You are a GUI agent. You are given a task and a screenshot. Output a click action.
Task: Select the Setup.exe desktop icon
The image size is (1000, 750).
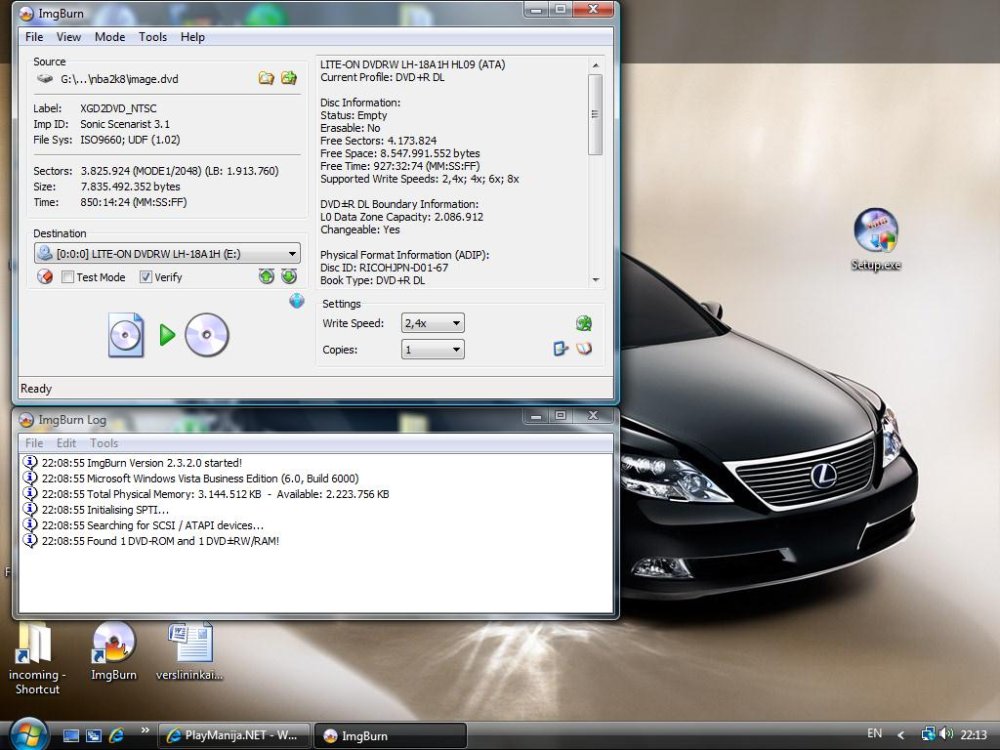[876, 239]
